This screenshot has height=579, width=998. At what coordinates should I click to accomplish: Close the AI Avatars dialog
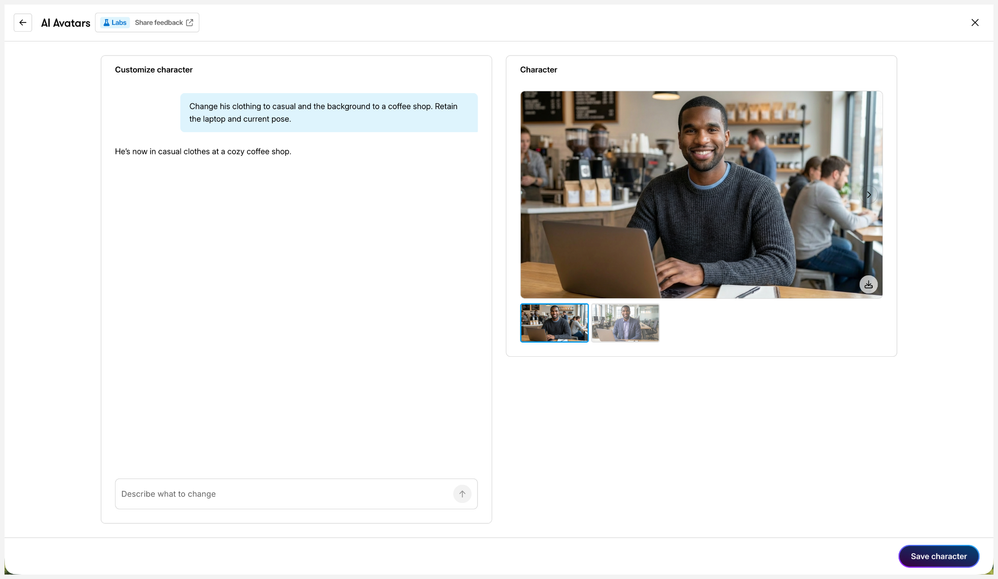coord(975,23)
